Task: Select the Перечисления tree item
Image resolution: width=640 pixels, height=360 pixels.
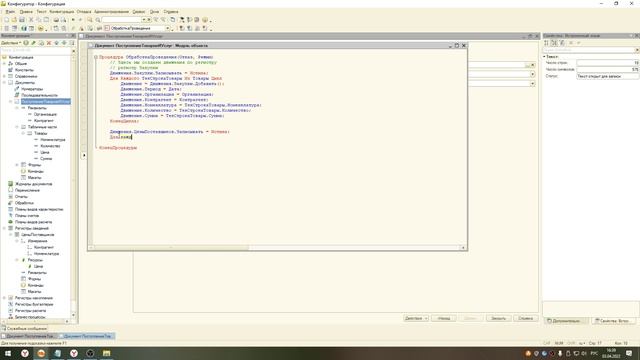Action: coord(27,190)
